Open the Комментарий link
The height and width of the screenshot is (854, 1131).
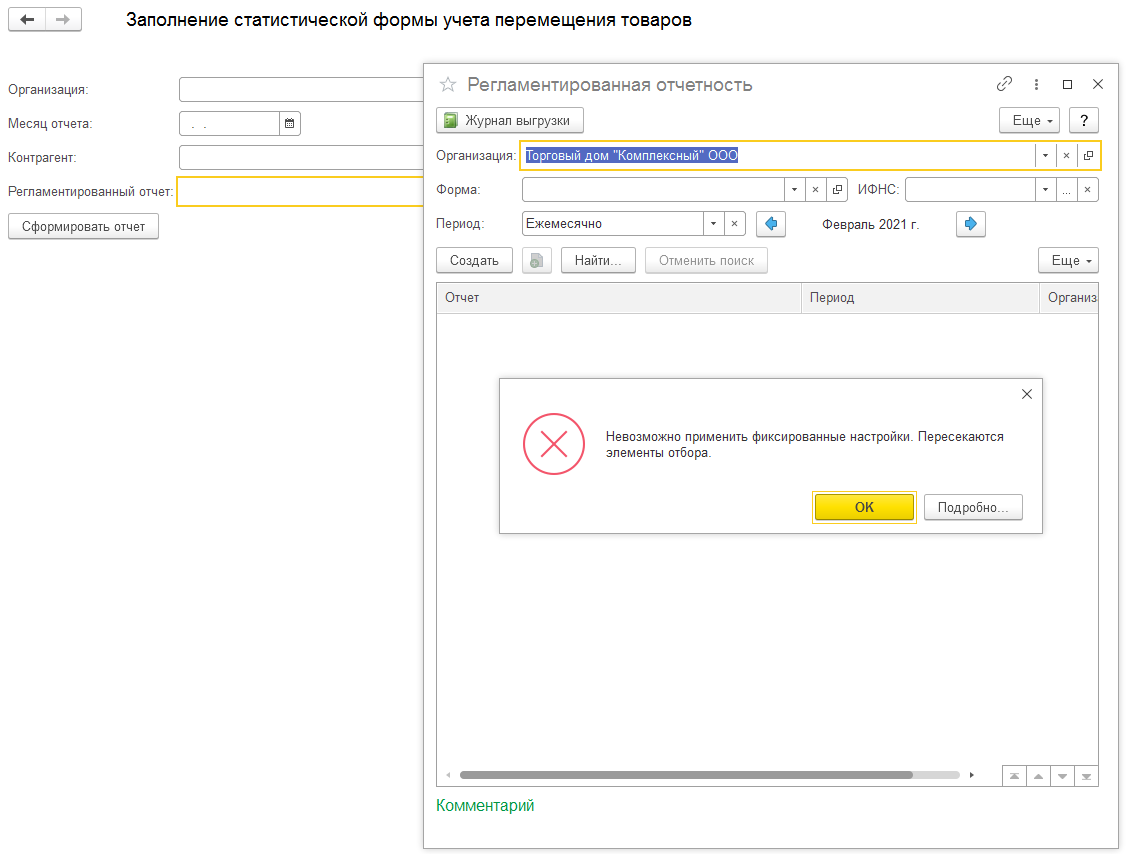pos(485,806)
